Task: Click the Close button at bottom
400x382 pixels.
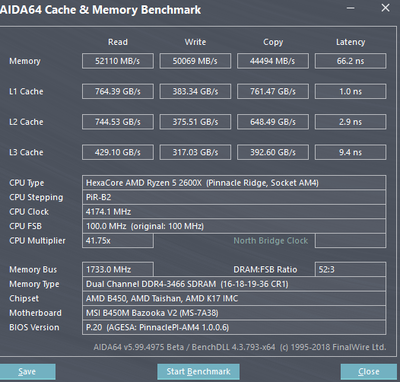Action: [368, 371]
